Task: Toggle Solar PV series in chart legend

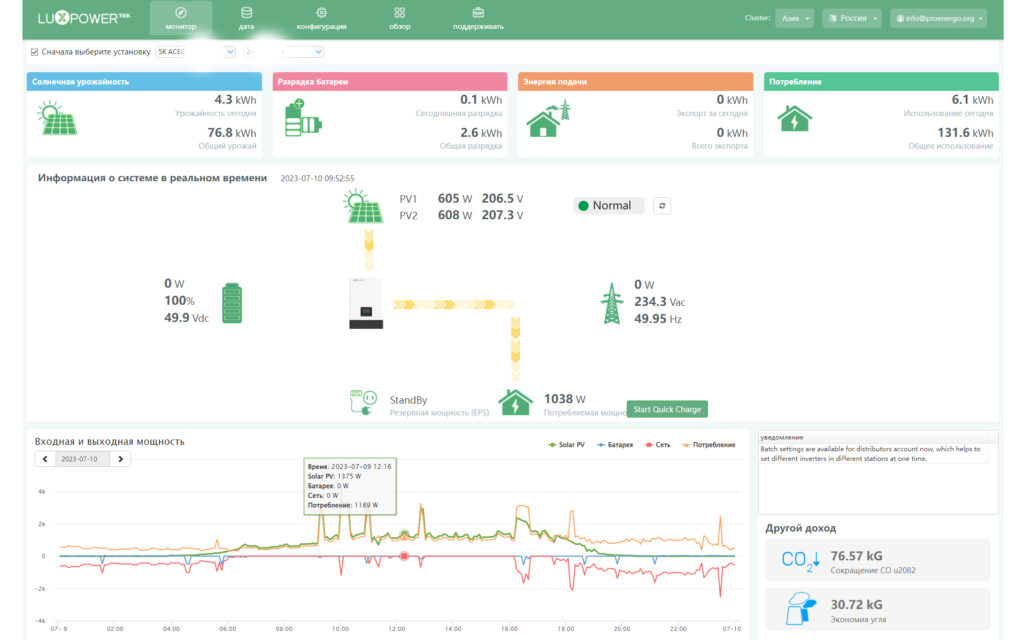Action: [566, 445]
